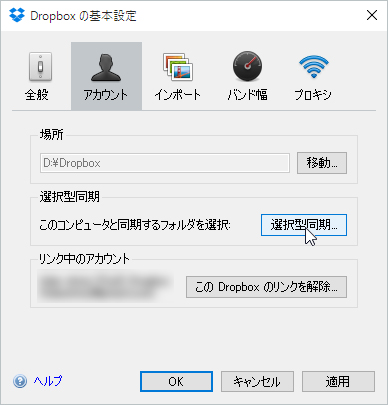Image resolution: width=388 pixels, height=405 pixels.
Task: Click the blurred linked account email
Action: (x=105, y=286)
